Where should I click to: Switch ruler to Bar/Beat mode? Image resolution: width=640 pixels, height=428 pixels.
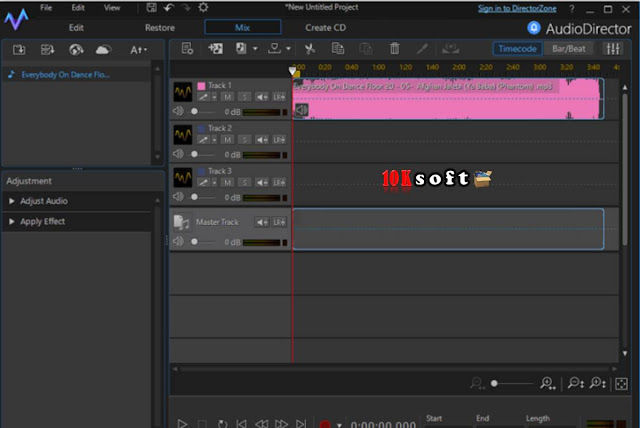pos(569,49)
